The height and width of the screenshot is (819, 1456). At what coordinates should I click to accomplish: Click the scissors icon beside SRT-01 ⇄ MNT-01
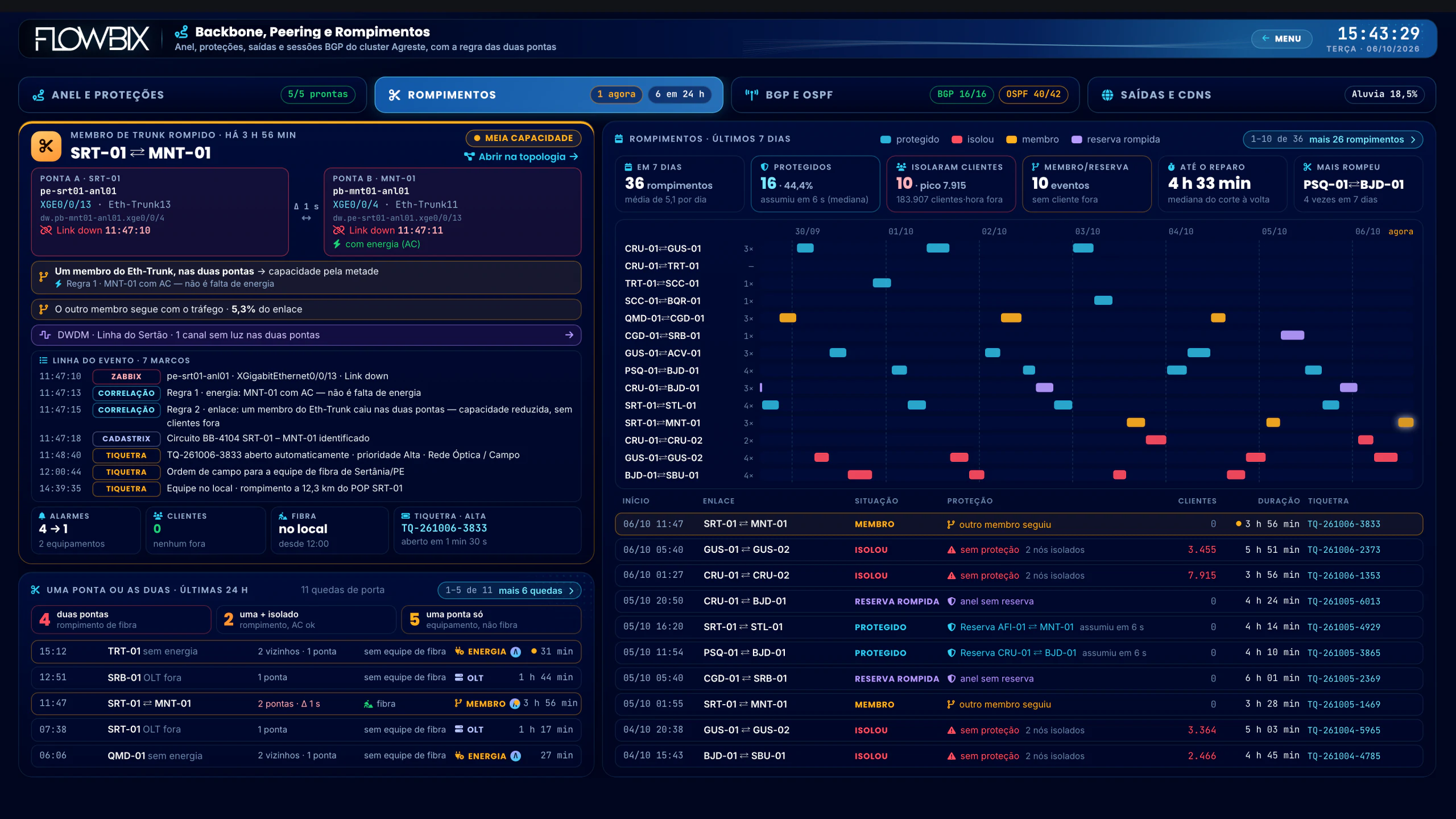46,146
